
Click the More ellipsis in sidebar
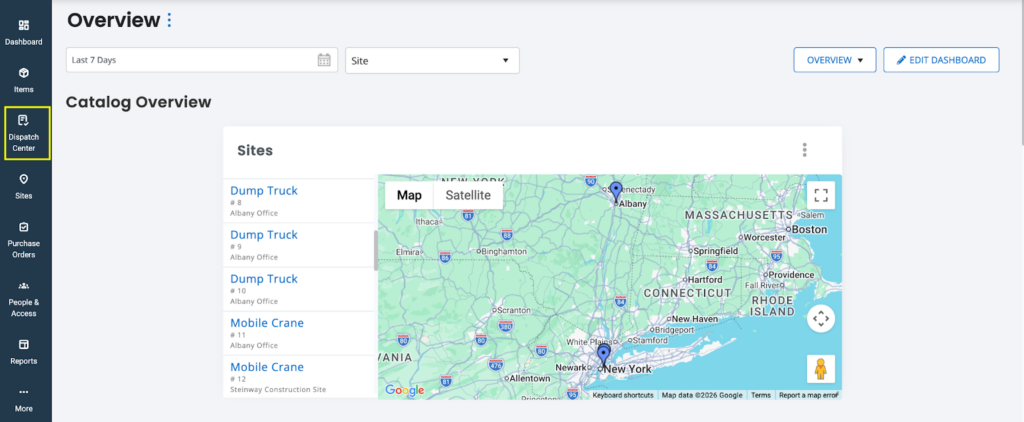pyautogui.click(x=24, y=398)
